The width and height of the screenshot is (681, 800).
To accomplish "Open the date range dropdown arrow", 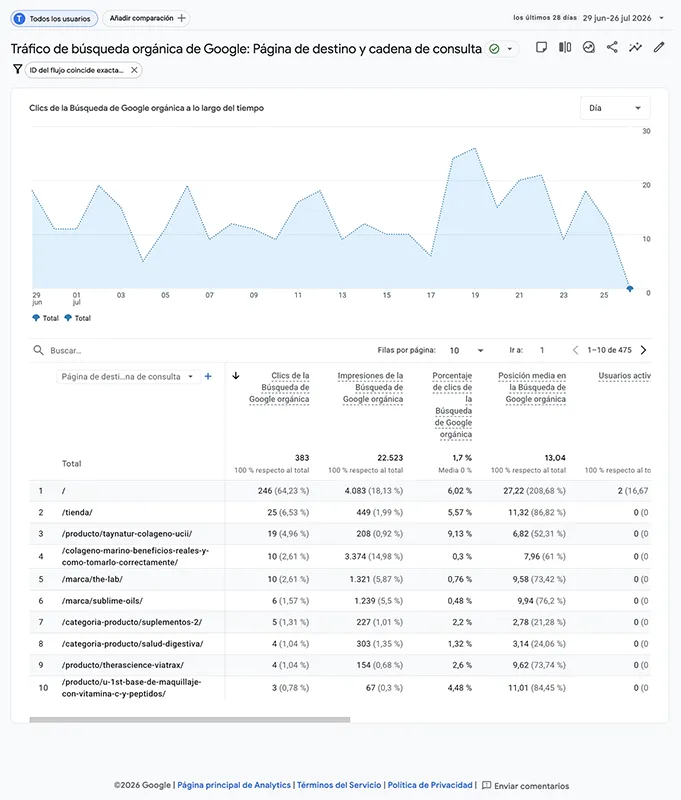I will point(662,18).
